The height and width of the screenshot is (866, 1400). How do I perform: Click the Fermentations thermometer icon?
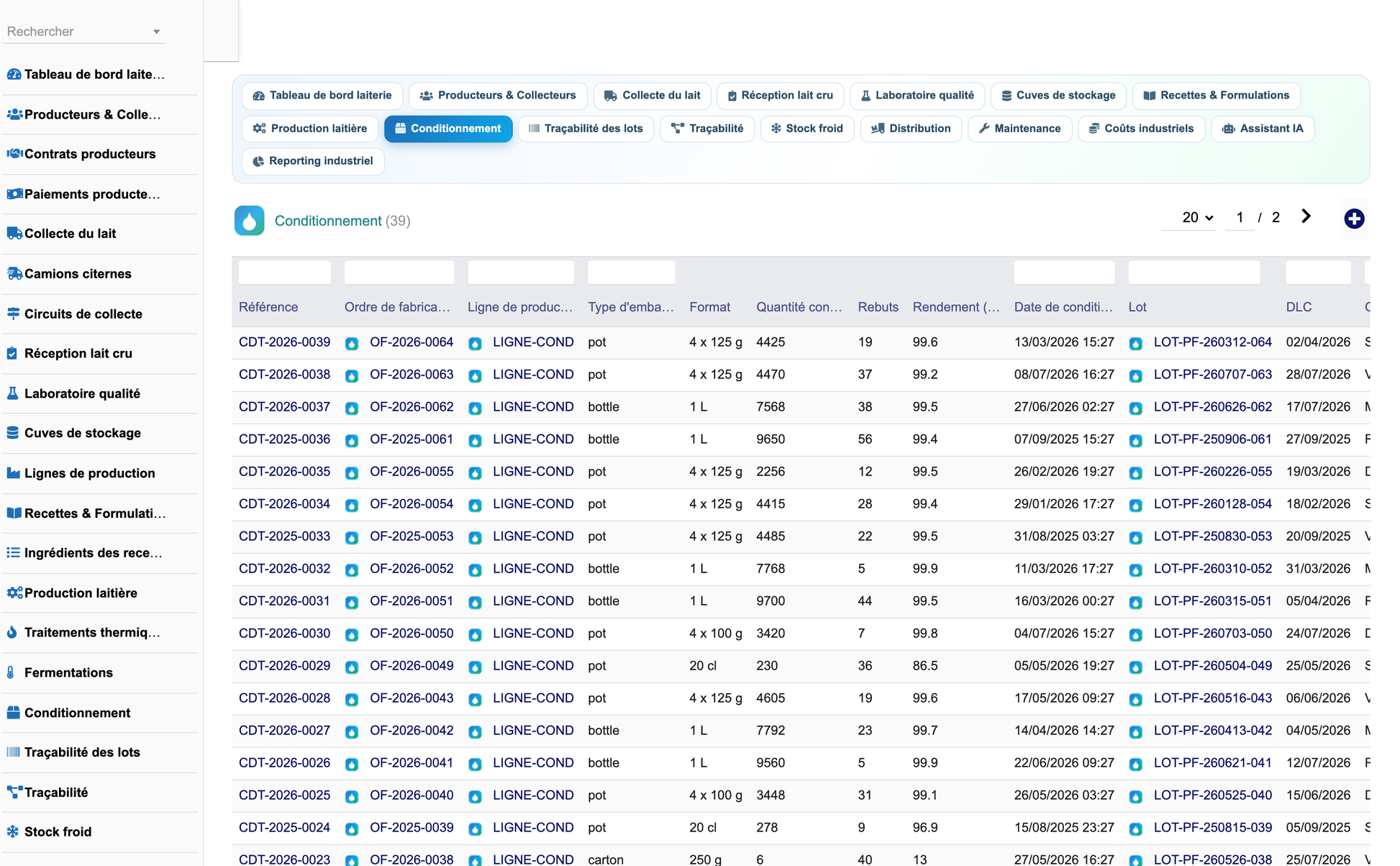tap(11, 673)
